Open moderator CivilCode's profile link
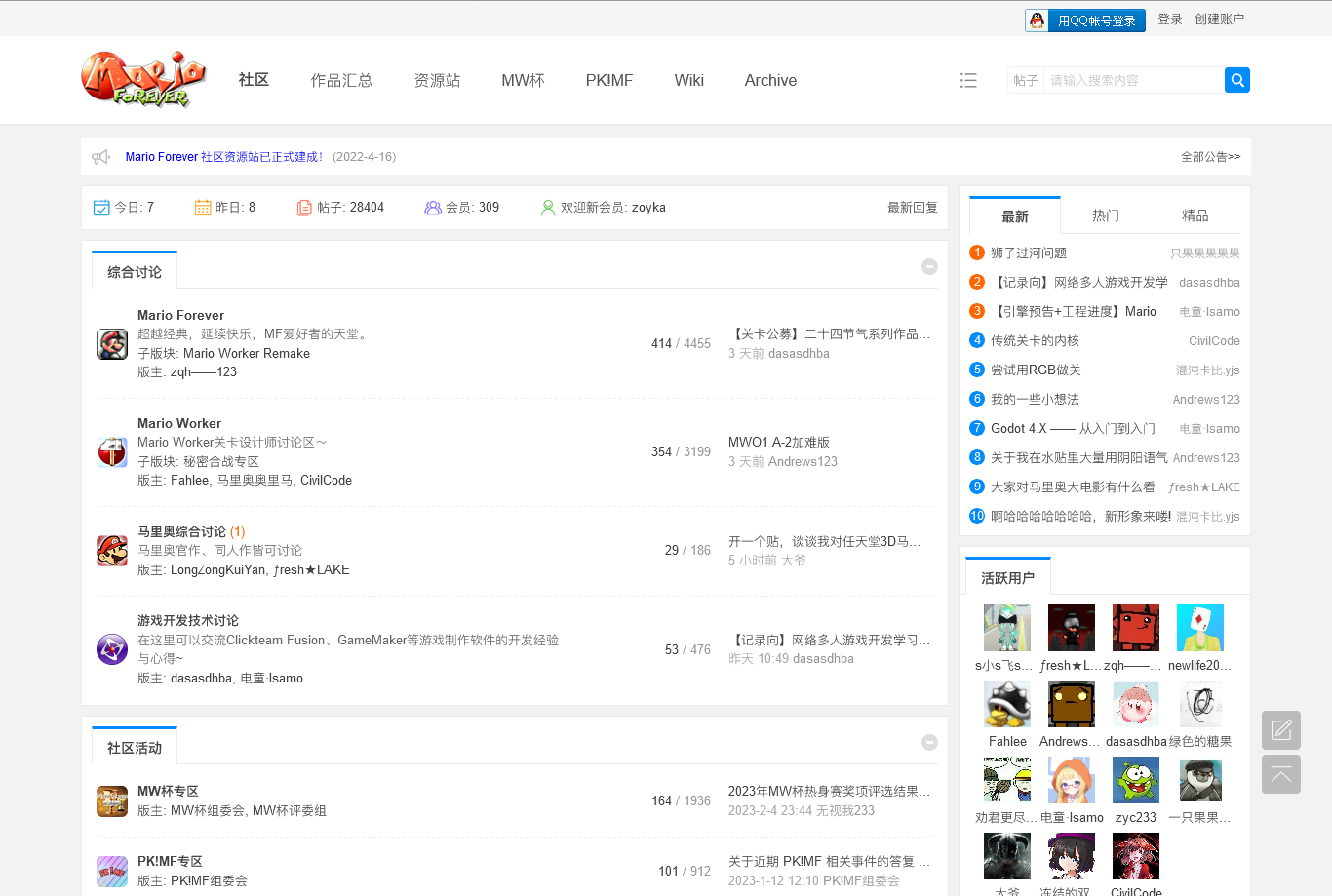Viewport: 1332px width, 896px height. 326,481
